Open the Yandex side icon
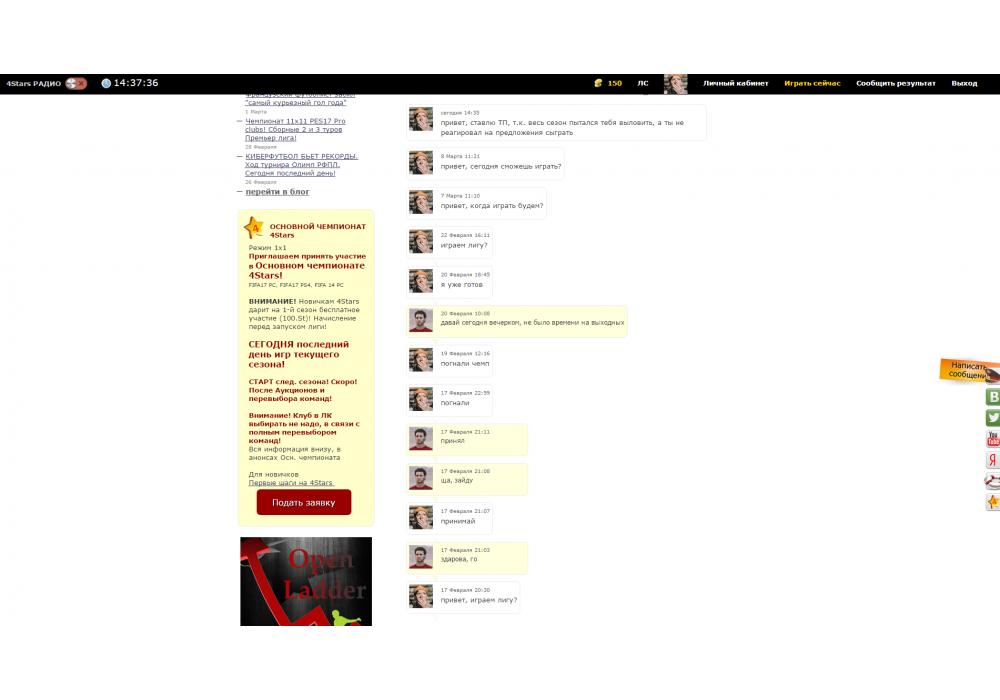Viewport: 1000px width, 700px height. 992,460
